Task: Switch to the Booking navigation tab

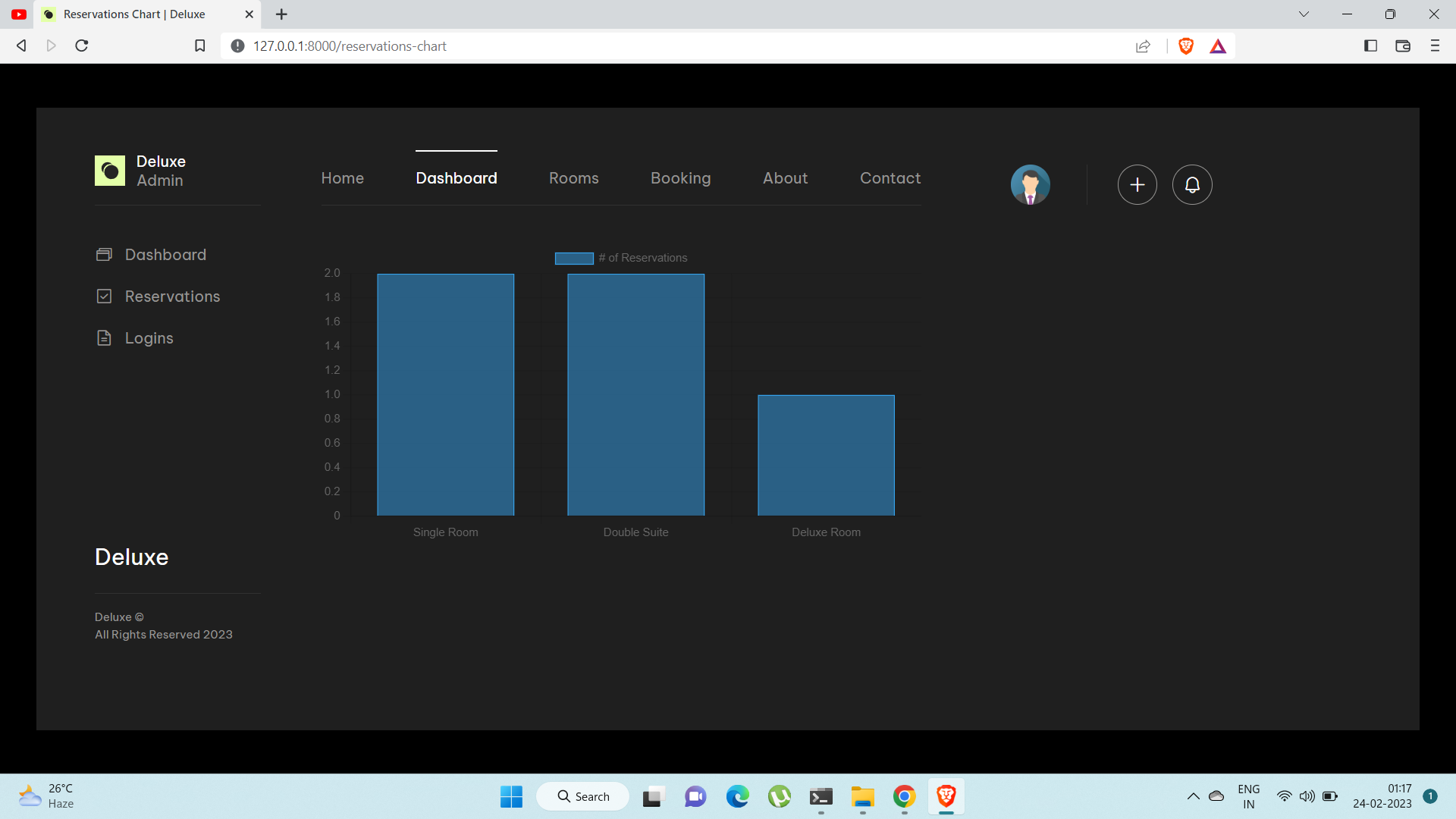Action: 680,178
